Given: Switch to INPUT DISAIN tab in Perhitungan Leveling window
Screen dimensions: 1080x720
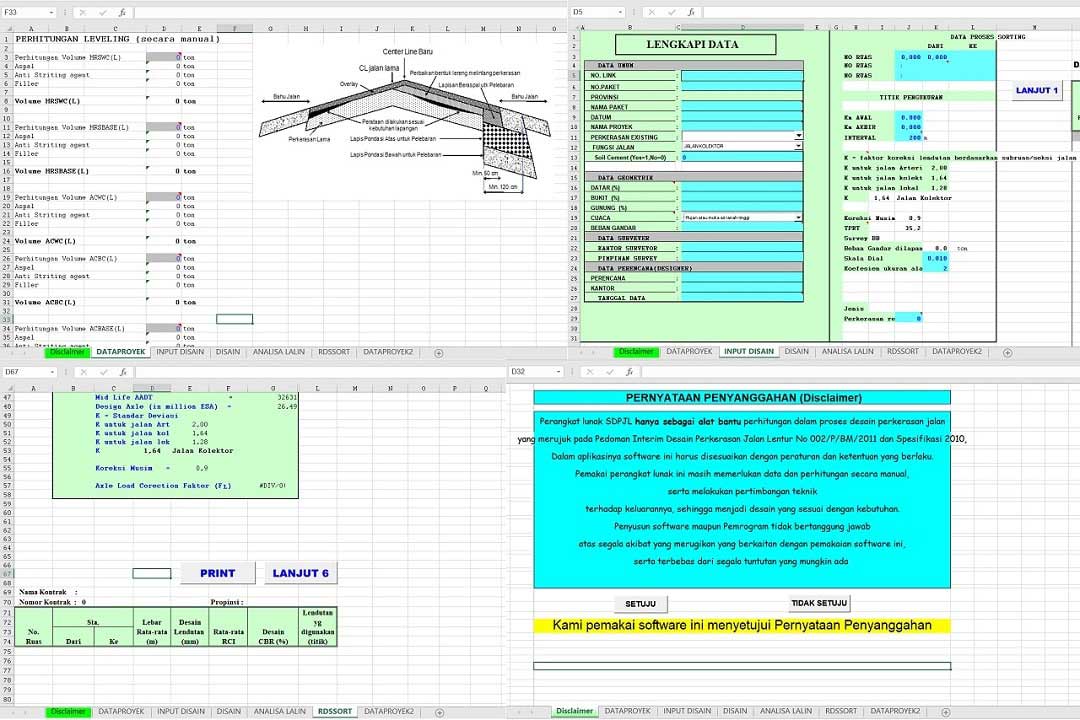Looking at the screenshot, I should pyautogui.click(x=180, y=352).
